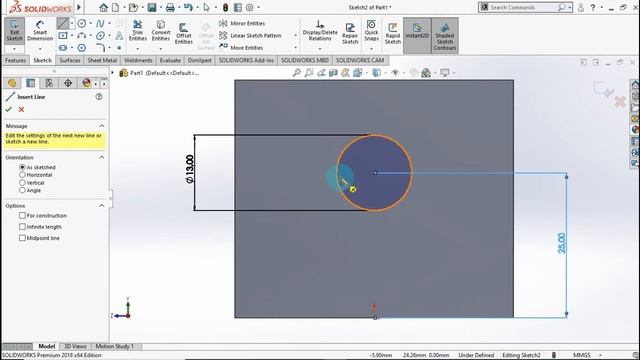Open the Motion Study 1 tab
This screenshot has height=360, width=640.
[x=115, y=346]
